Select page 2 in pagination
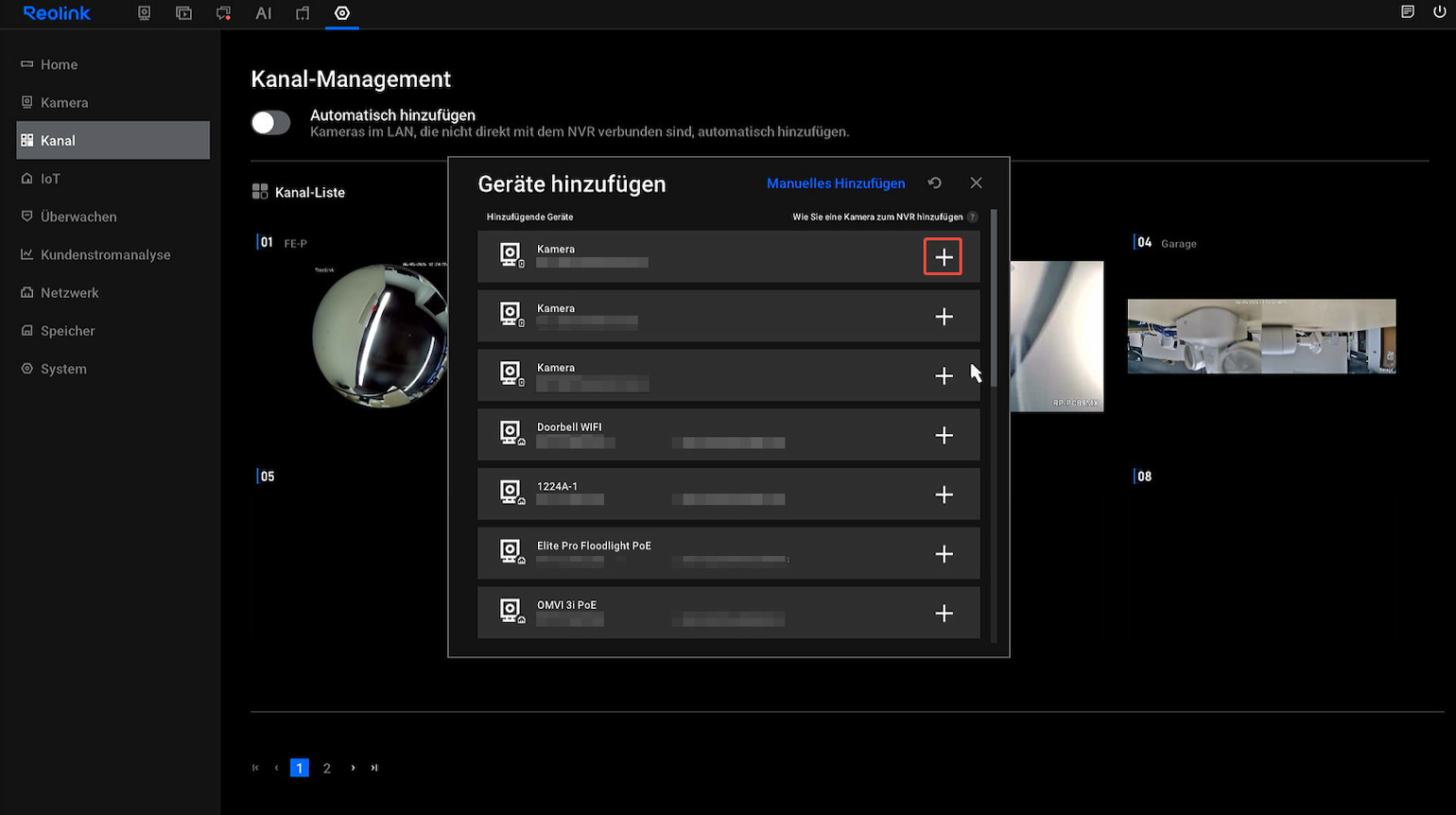1456x815 pixels. 327,768
